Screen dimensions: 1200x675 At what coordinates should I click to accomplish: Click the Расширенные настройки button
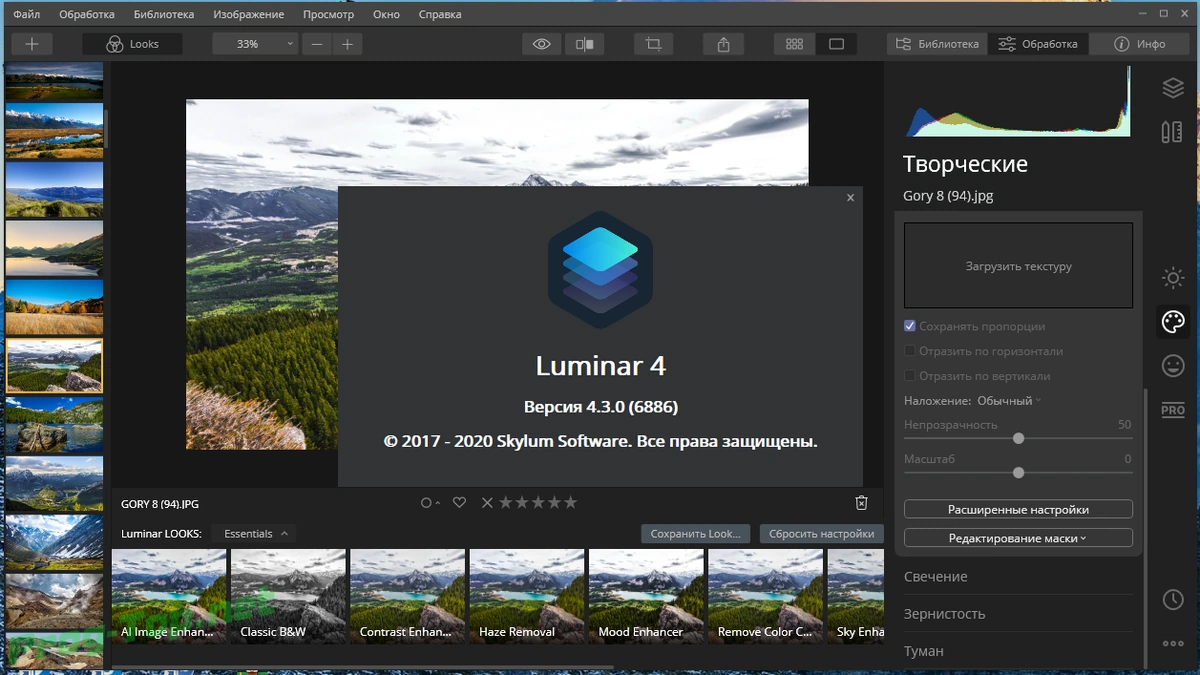pos(1018,509)
